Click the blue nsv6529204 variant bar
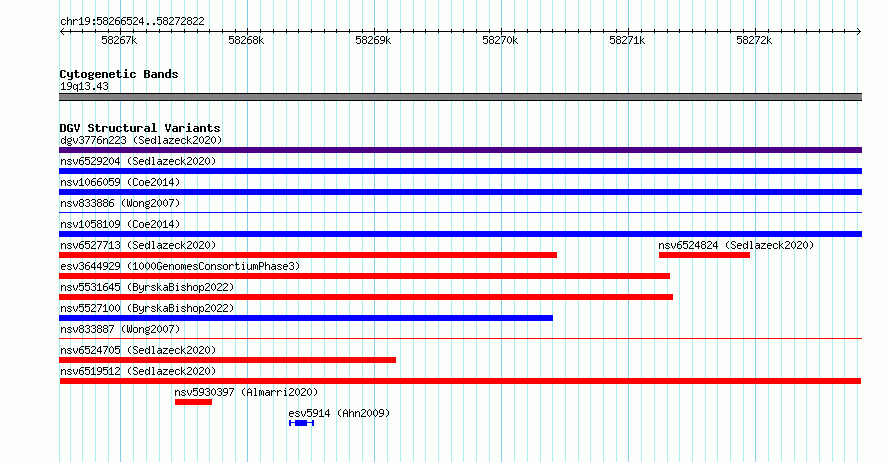 460,171
